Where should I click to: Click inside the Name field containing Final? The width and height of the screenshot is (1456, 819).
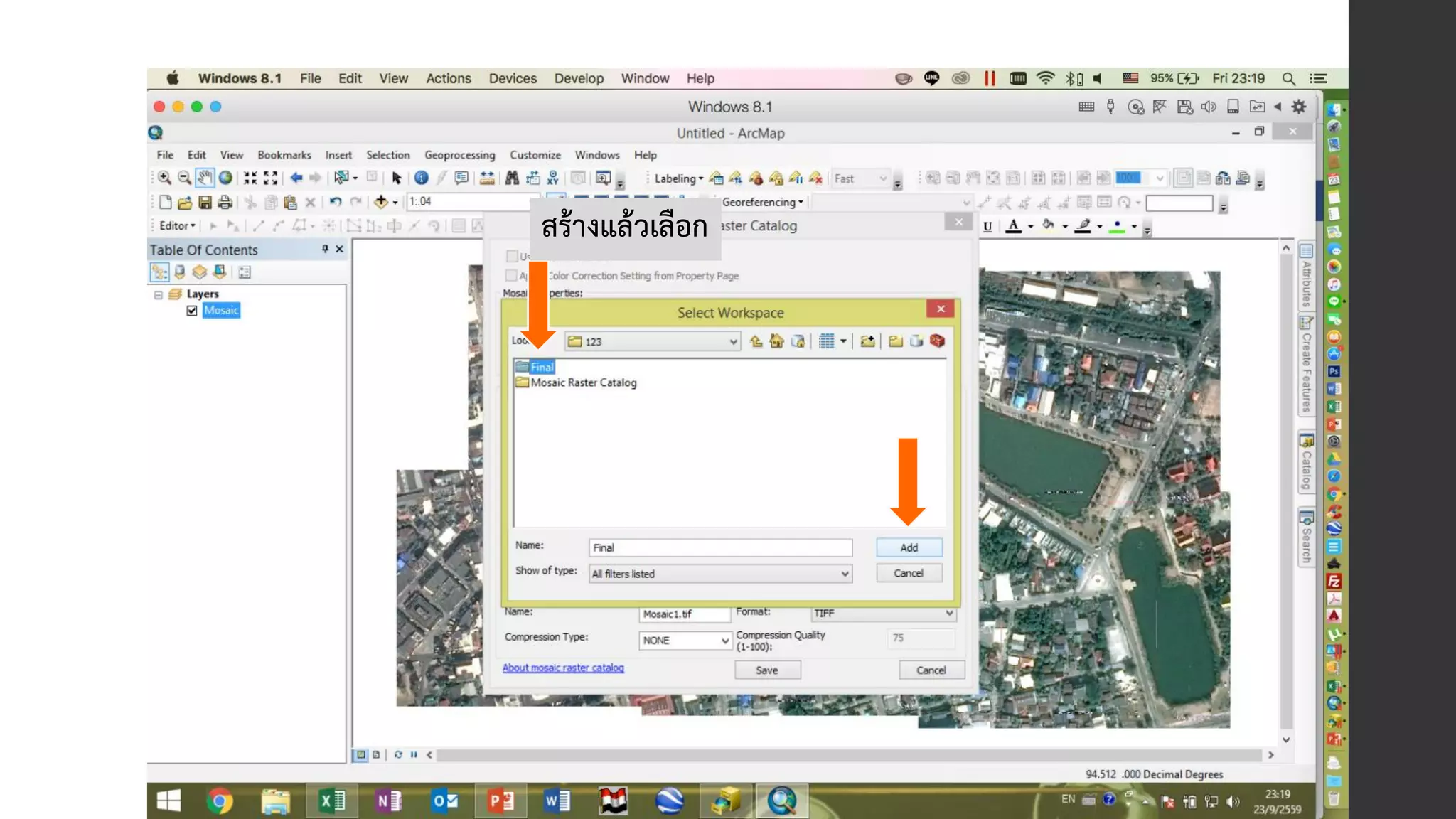click(719, 547)
